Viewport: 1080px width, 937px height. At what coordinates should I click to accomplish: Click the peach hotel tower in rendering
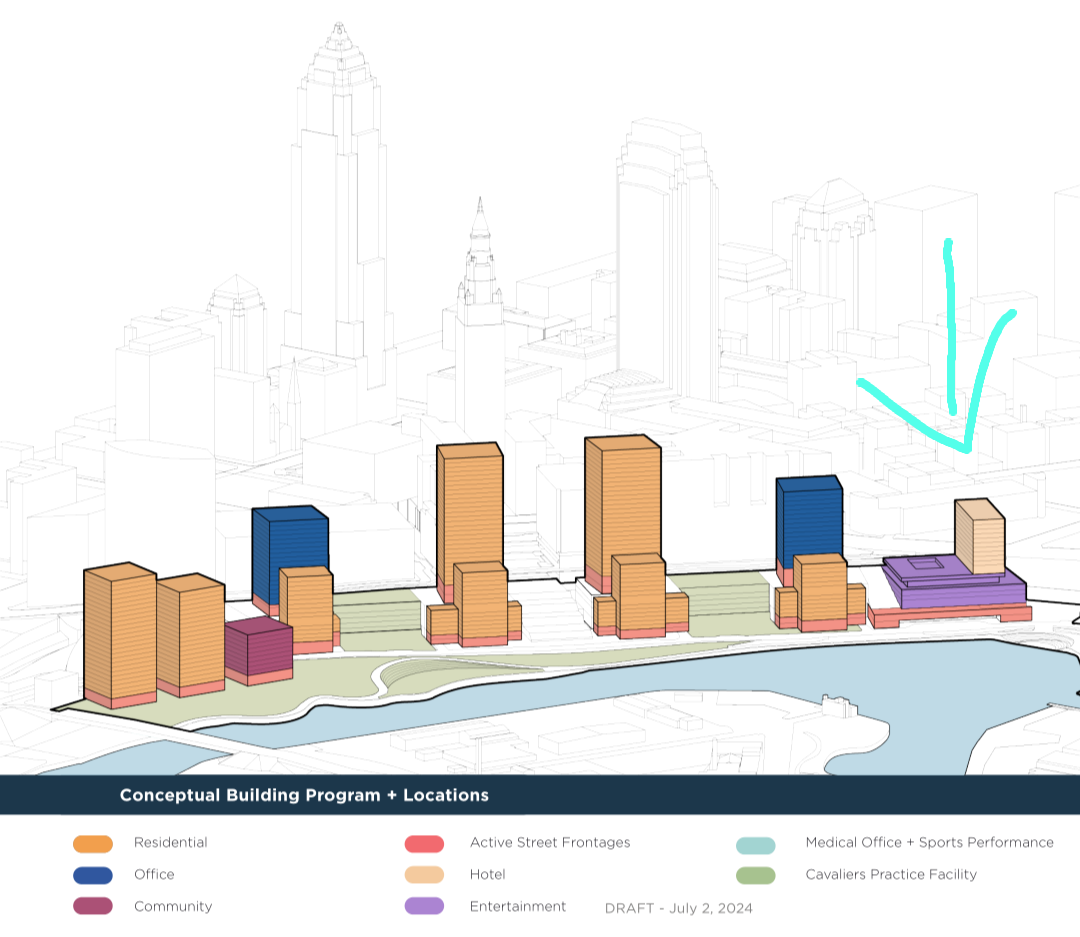979,537
